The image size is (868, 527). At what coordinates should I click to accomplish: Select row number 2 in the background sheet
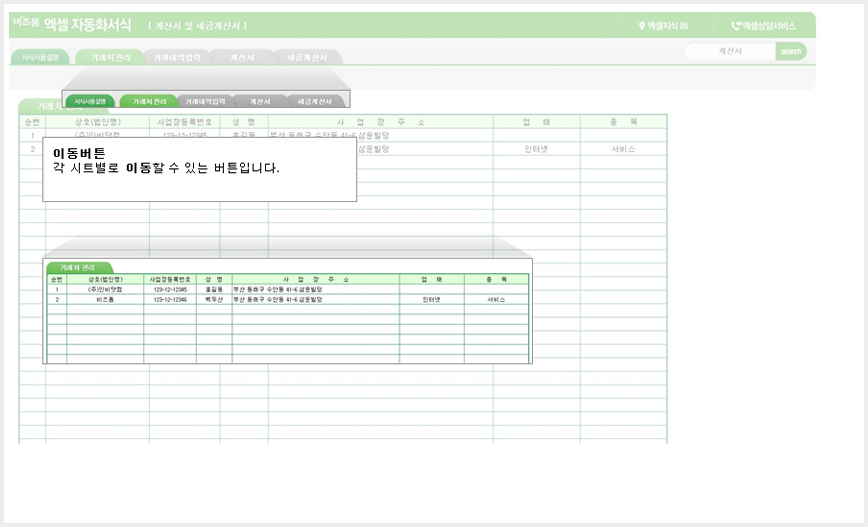point(32,149)
